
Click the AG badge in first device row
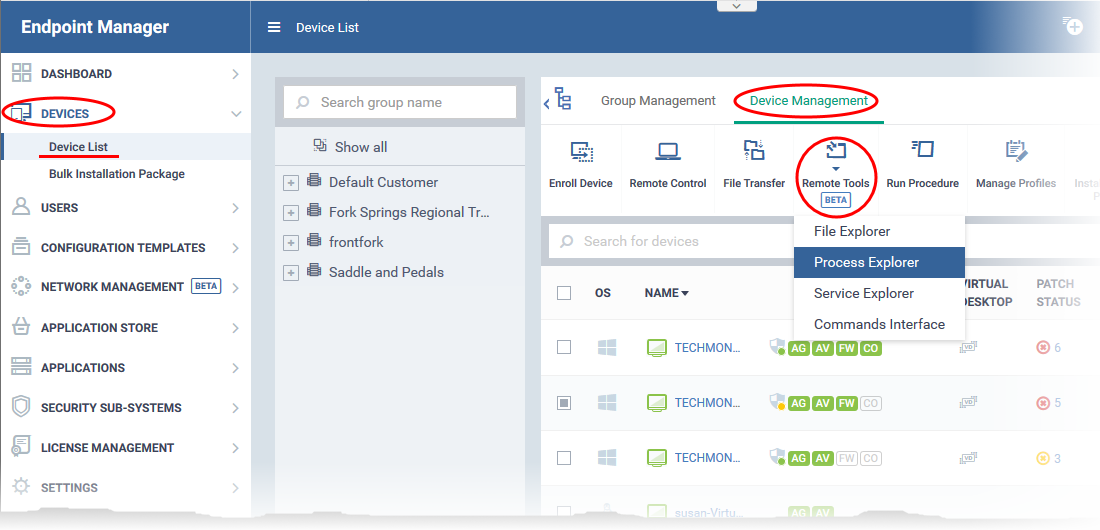(x=798, y=347)
